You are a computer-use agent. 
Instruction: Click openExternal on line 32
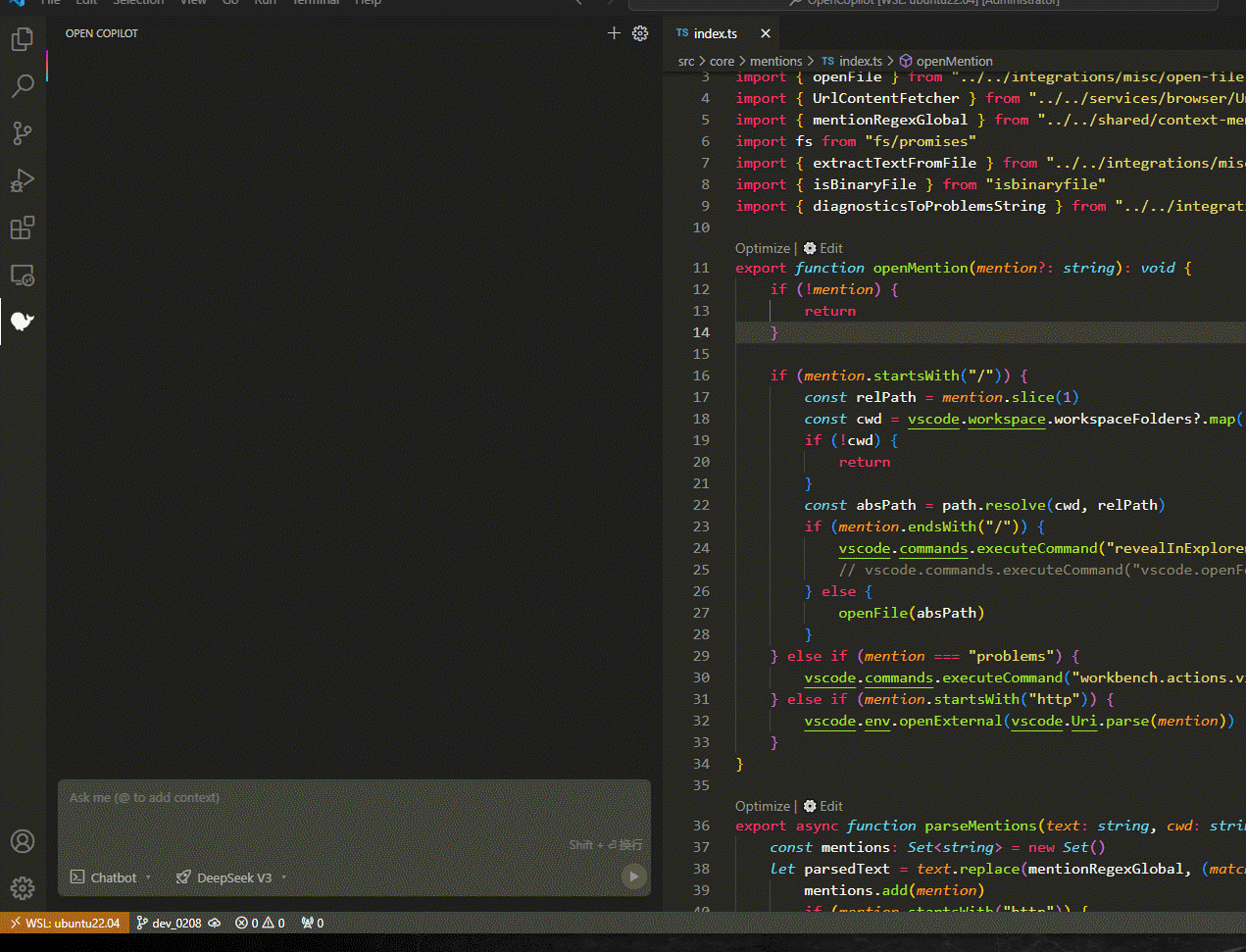click(951, 721)
